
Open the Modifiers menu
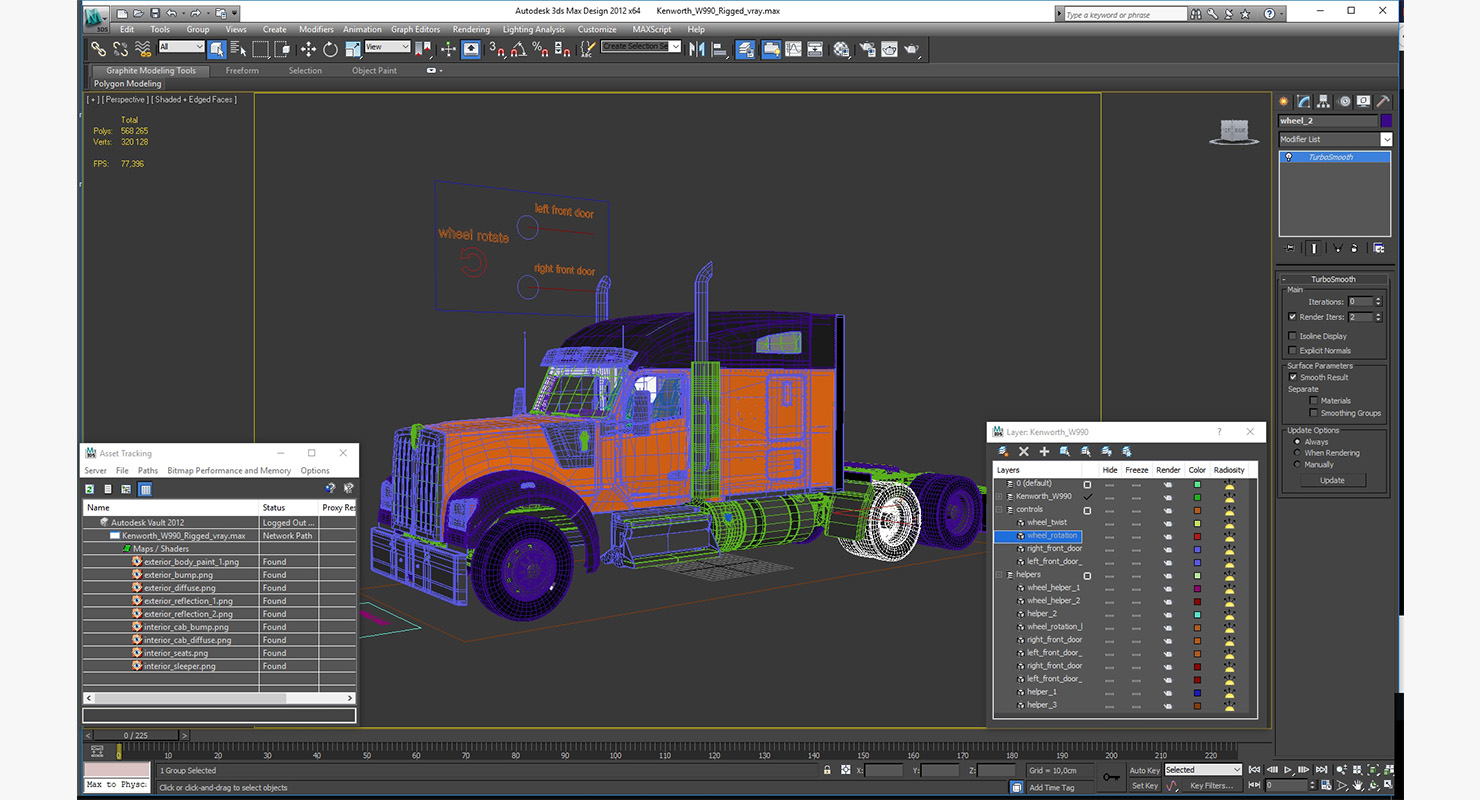316,29
